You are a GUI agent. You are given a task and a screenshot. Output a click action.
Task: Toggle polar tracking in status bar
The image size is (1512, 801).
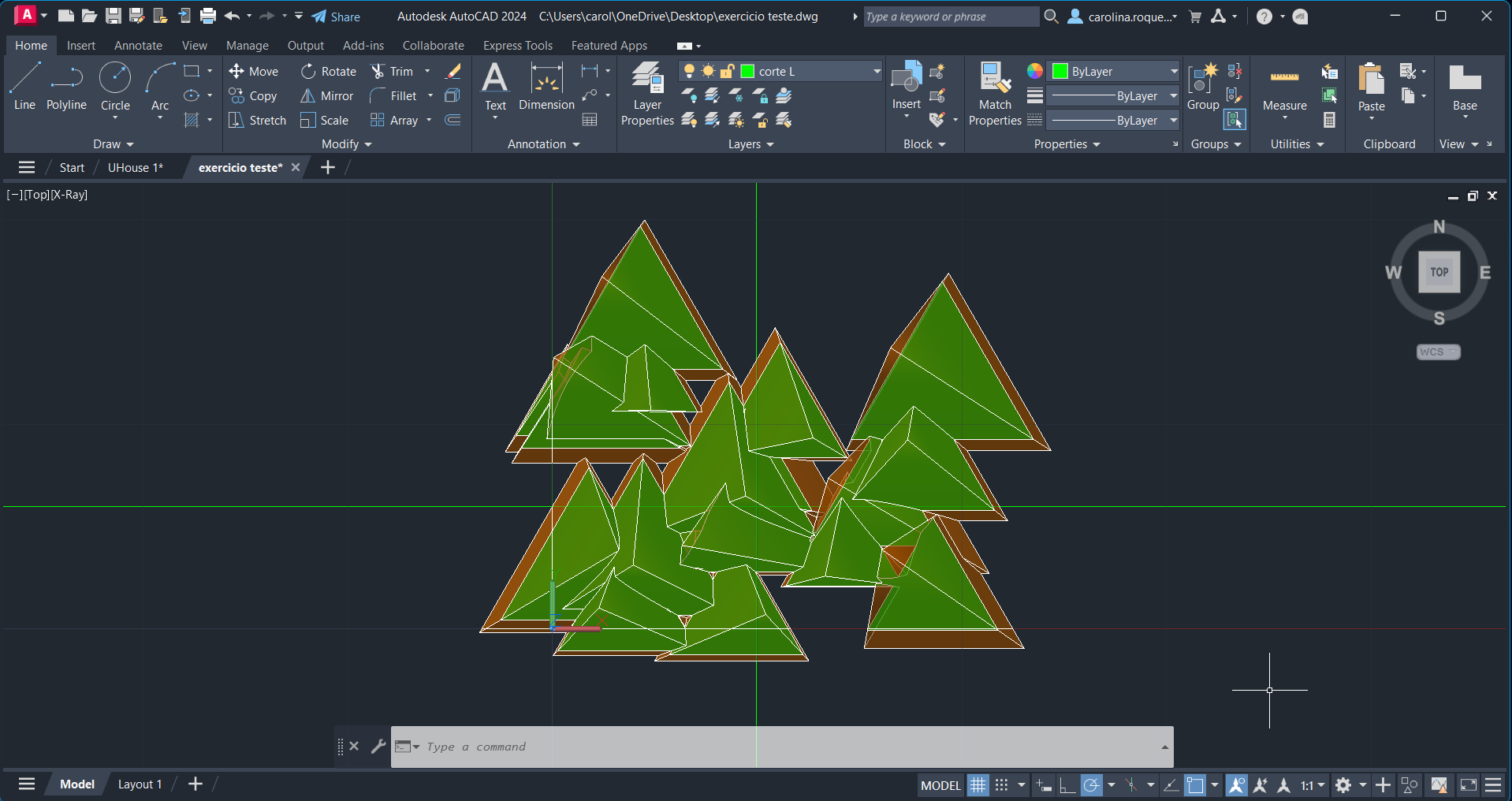(x=1091, y=785)
